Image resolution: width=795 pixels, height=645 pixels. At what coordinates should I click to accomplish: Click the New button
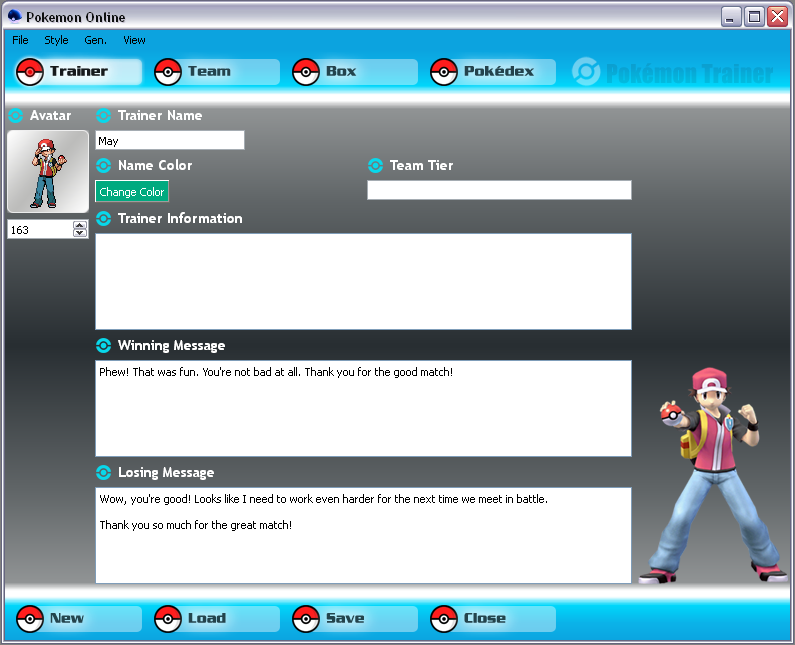tap(79, 619)
